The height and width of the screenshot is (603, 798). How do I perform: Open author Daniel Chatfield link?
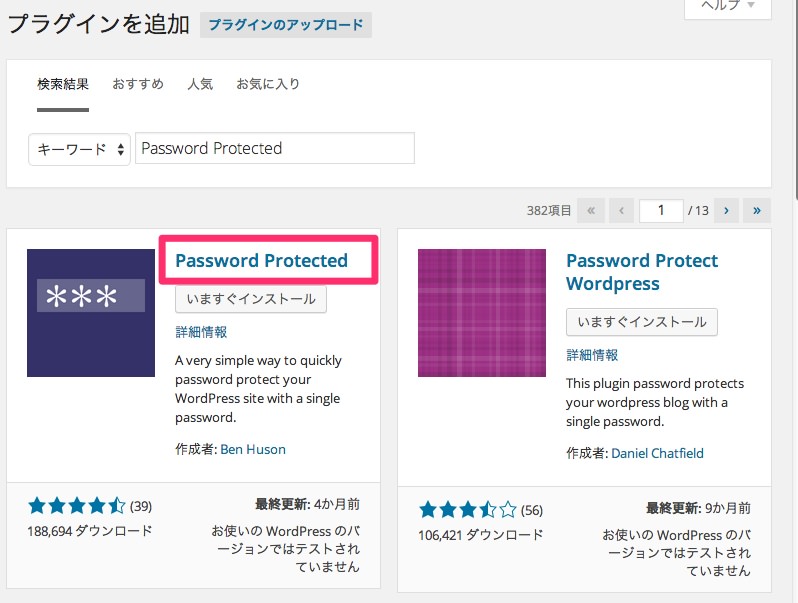657,453
